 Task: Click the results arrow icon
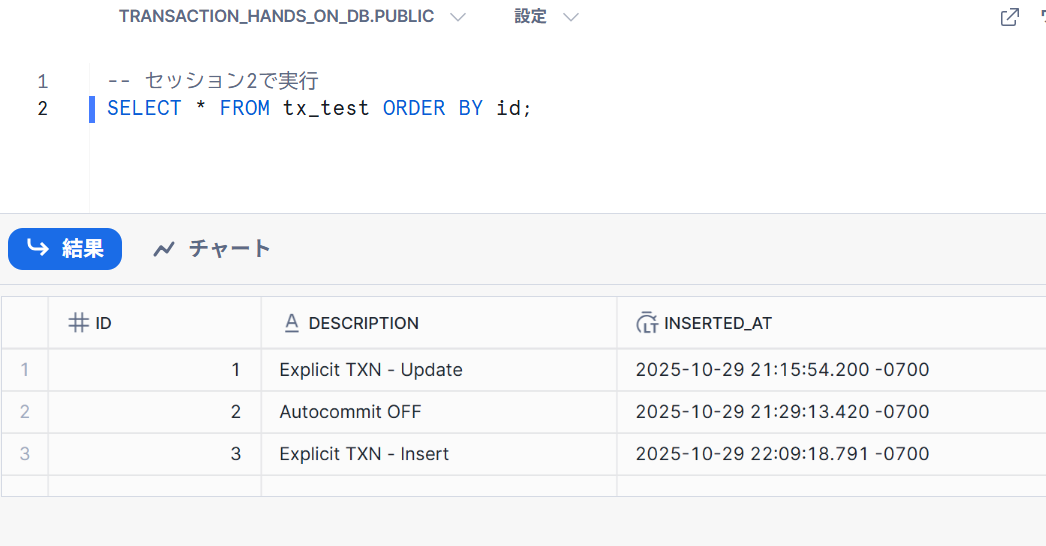pos(38,248)
